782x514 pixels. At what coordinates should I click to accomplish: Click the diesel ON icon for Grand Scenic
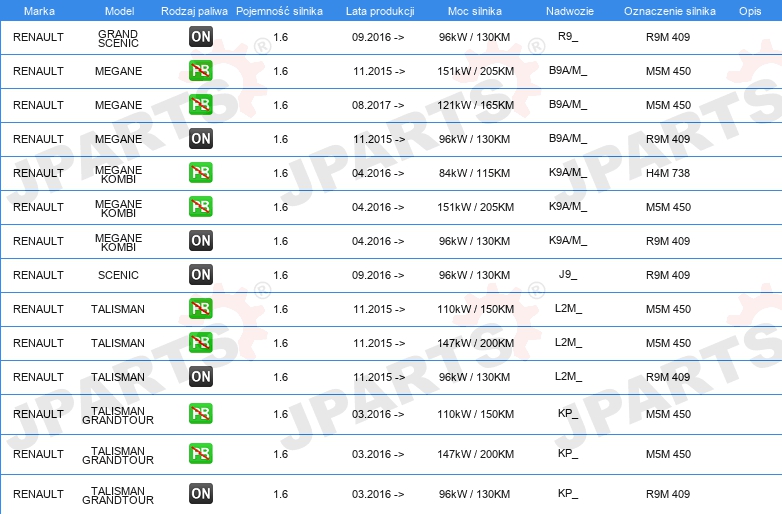pyautogui.click(x=200, y=36)
